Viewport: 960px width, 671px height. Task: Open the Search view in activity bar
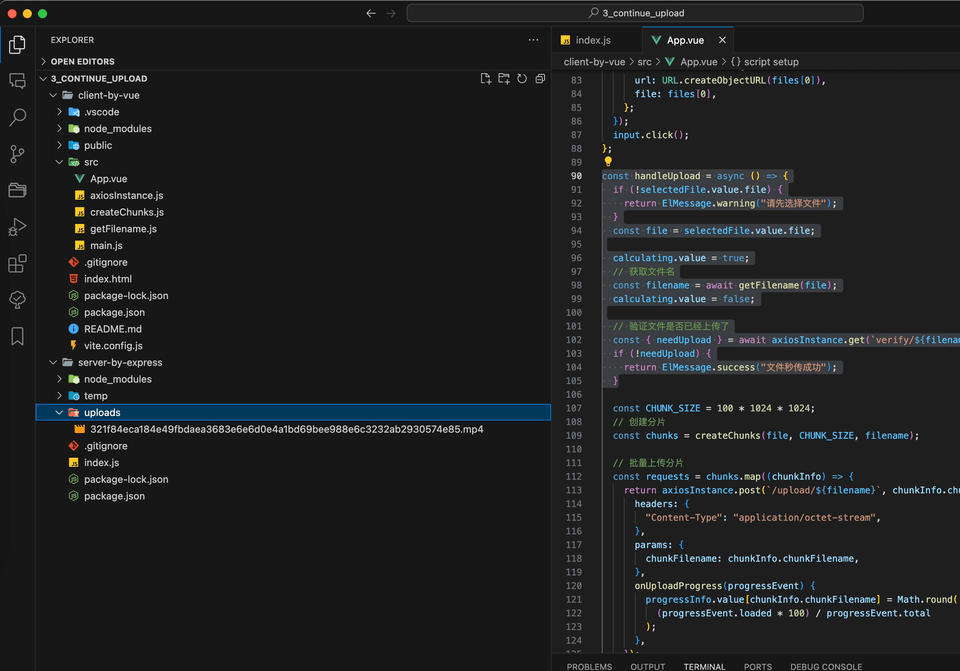pyautogui.click(x=17, y=117)
